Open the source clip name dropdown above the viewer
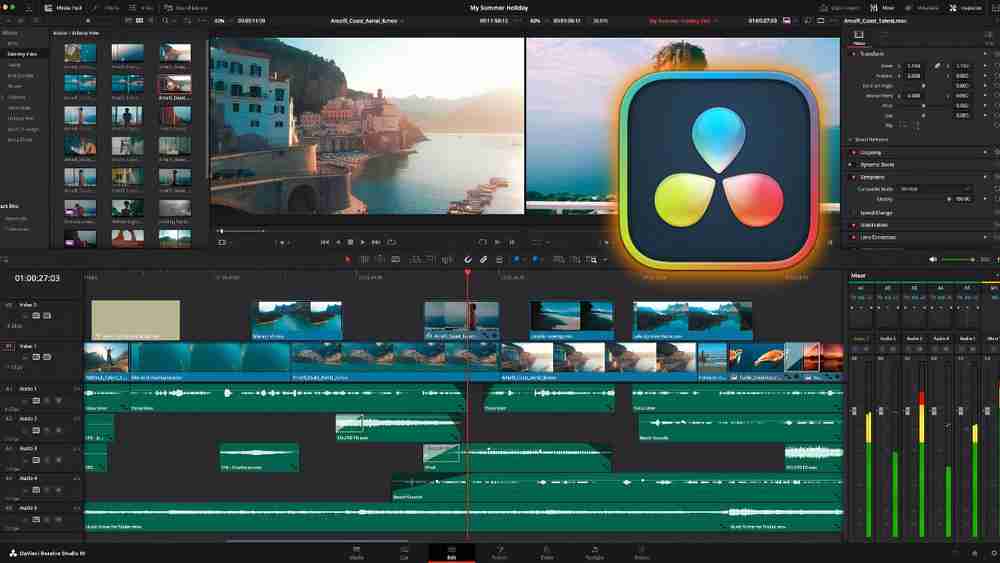This screenshot has height=563, width=1000. pyautogui.click(x=367, y=20)
